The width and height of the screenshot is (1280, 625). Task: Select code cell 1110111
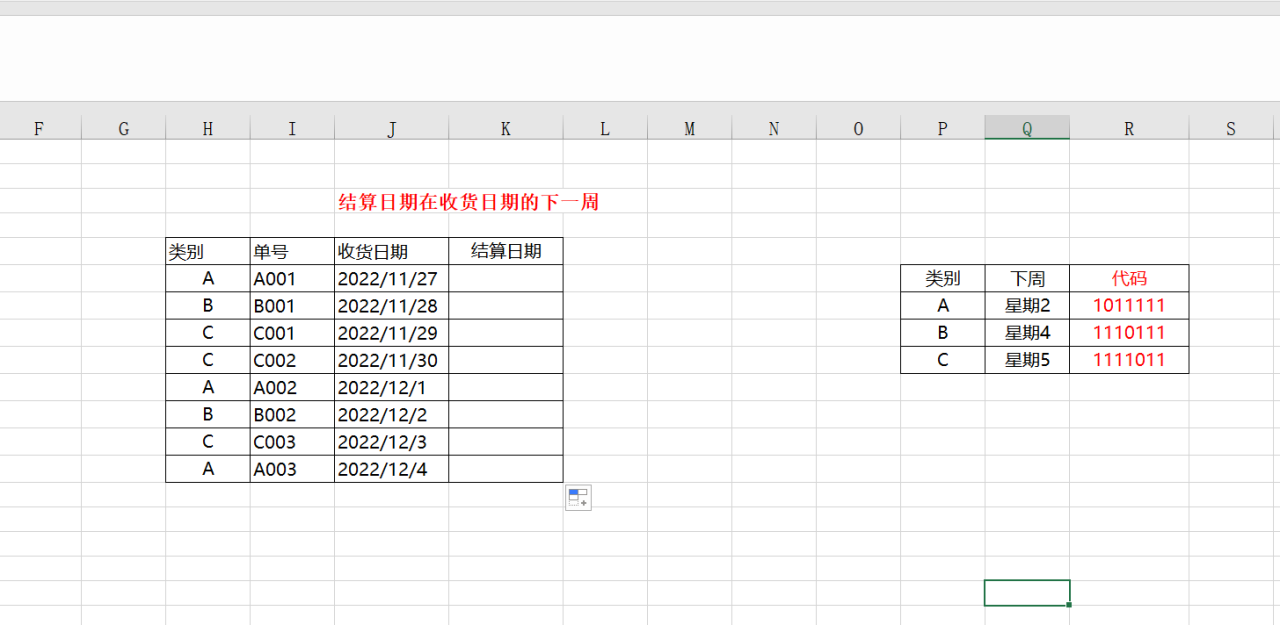pos(1129,333)
